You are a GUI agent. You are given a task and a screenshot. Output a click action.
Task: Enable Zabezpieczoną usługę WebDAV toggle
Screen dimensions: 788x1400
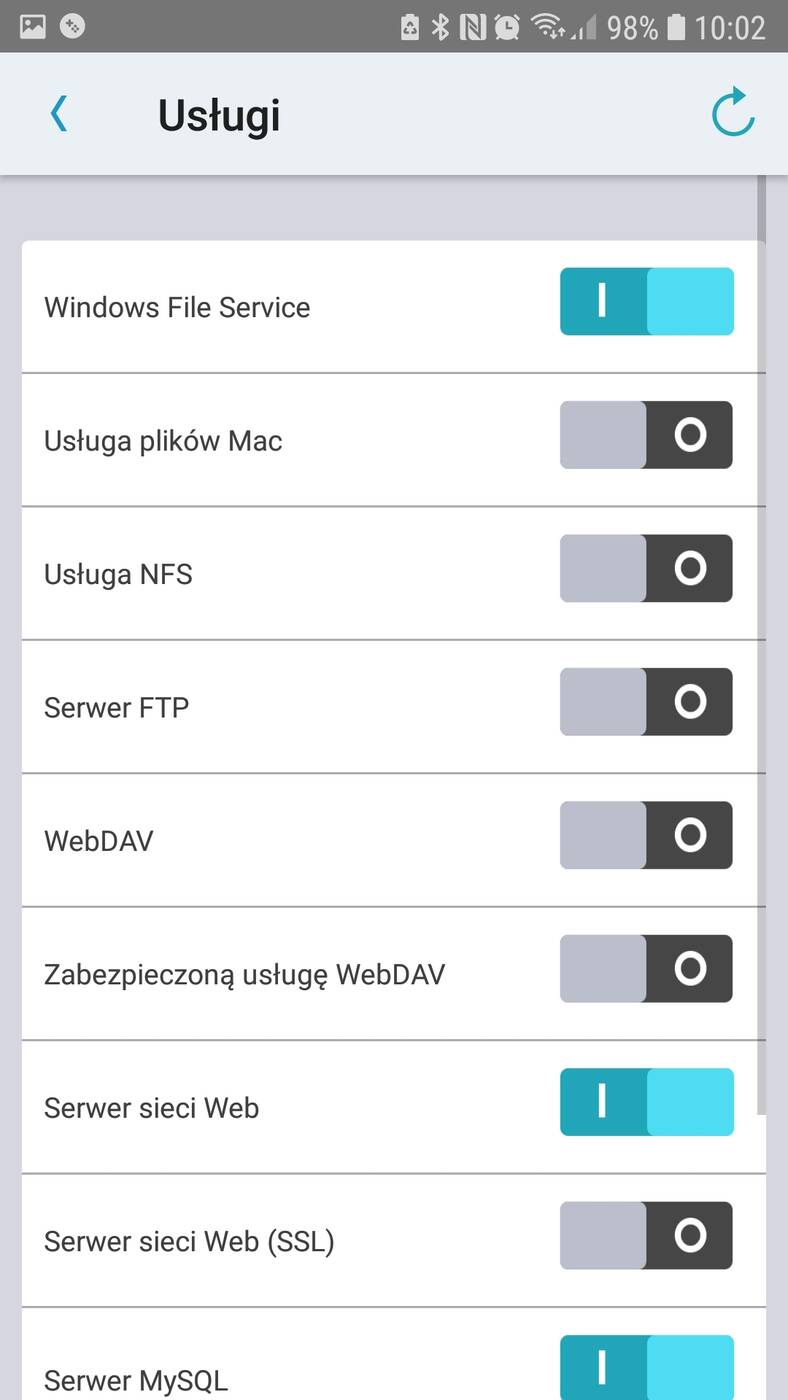646,968
